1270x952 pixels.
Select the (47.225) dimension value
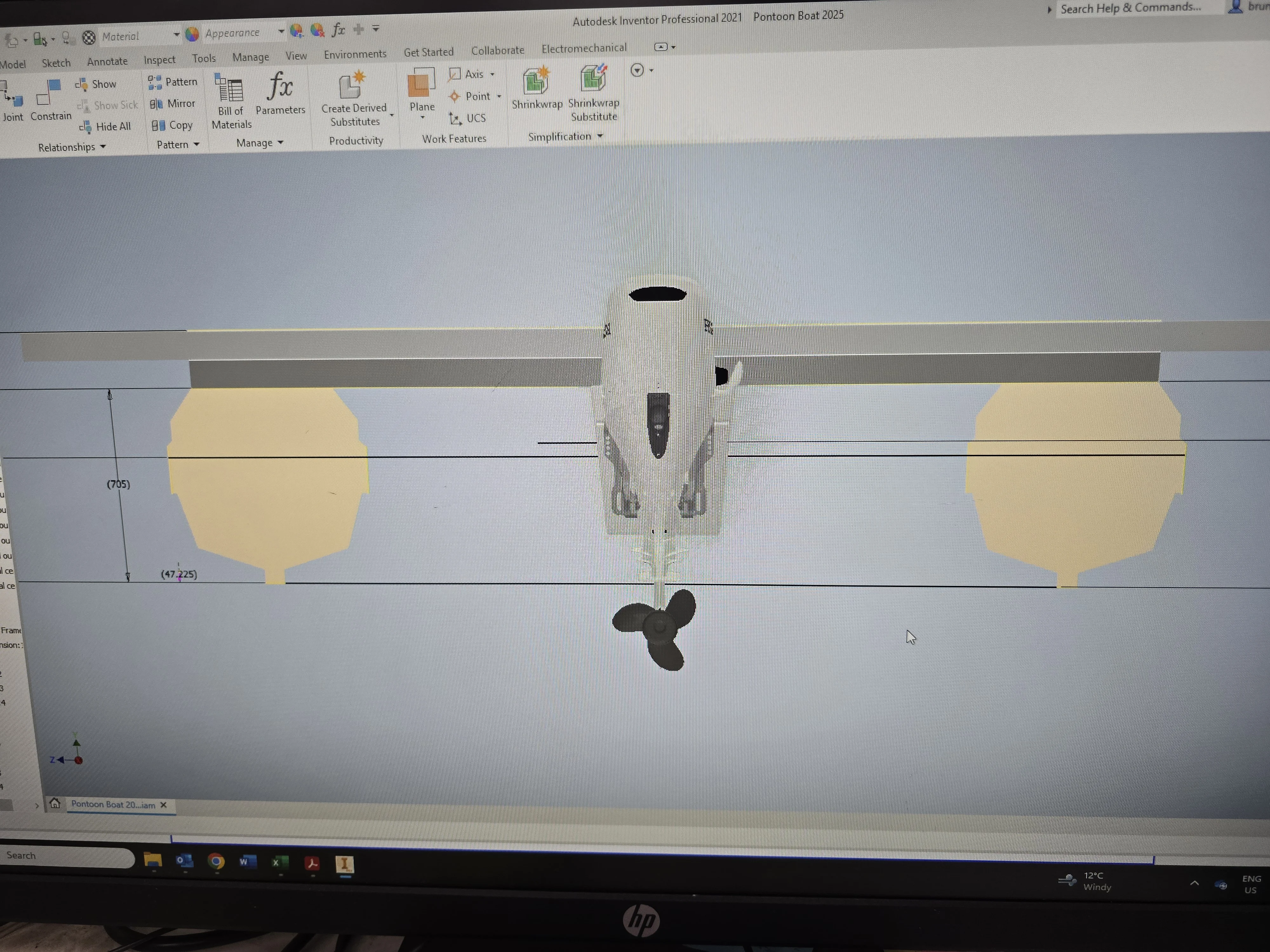pos(178,574)
